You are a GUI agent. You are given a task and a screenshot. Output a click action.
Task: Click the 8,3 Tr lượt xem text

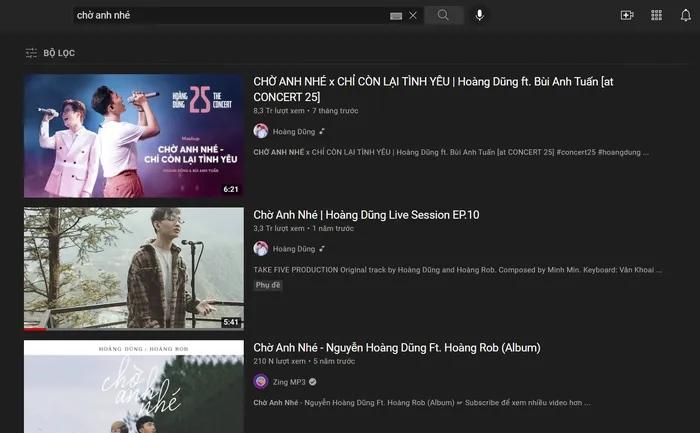pyautogui.click(x=279, y=111)
